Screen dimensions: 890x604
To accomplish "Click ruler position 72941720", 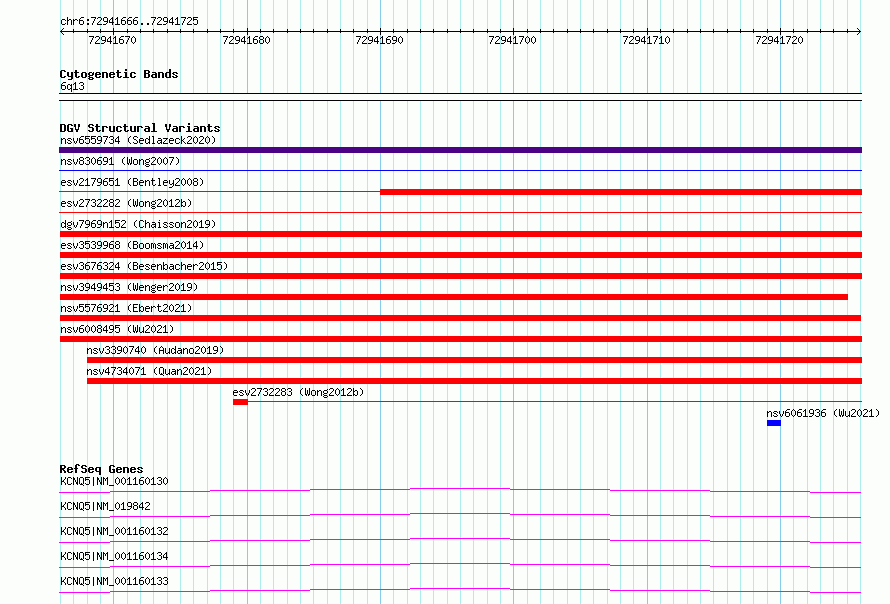I will click(779, 40).
